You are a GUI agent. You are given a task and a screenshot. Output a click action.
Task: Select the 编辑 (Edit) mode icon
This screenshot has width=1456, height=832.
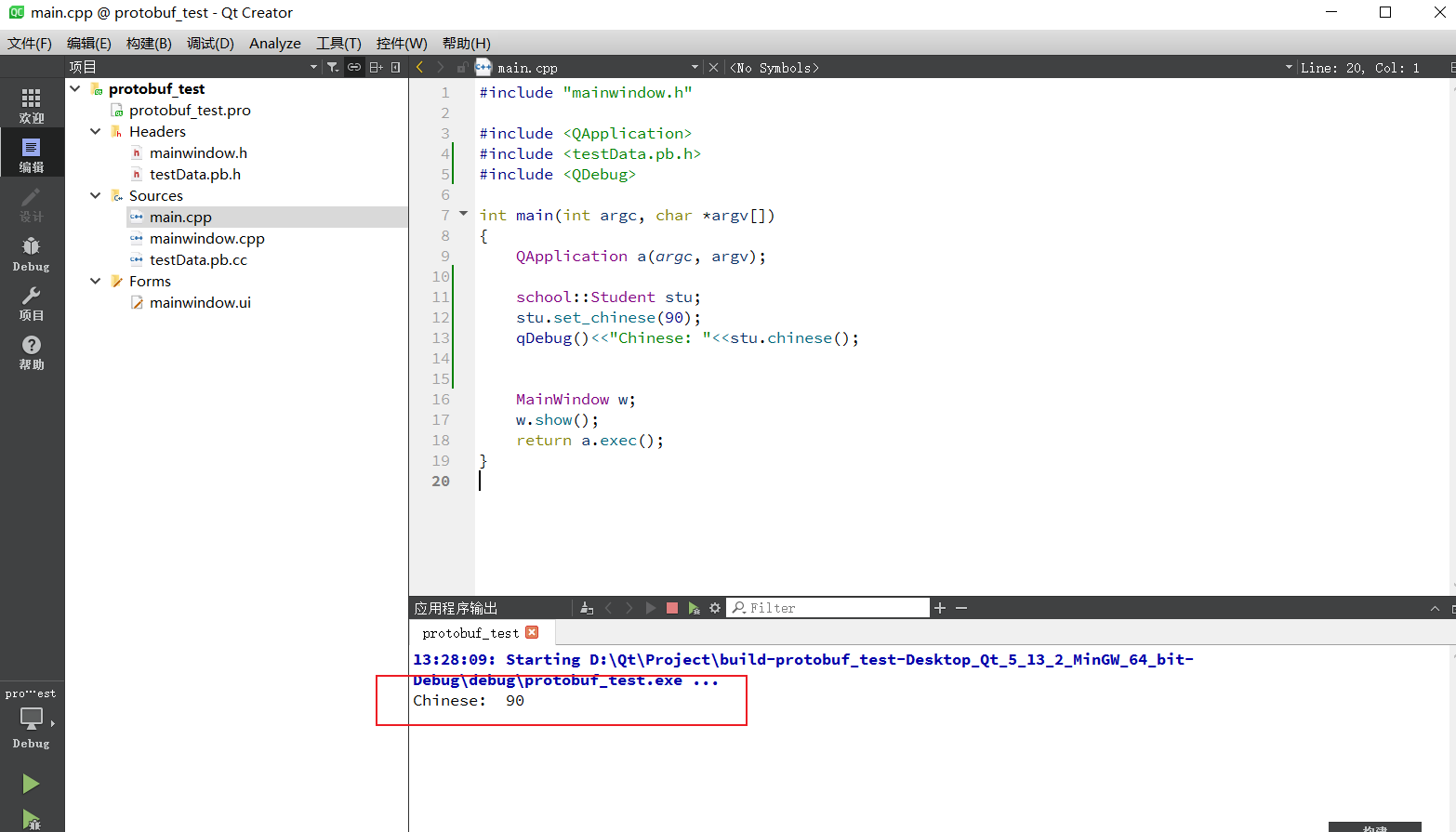pyautogui.click(x=32, y=152)
